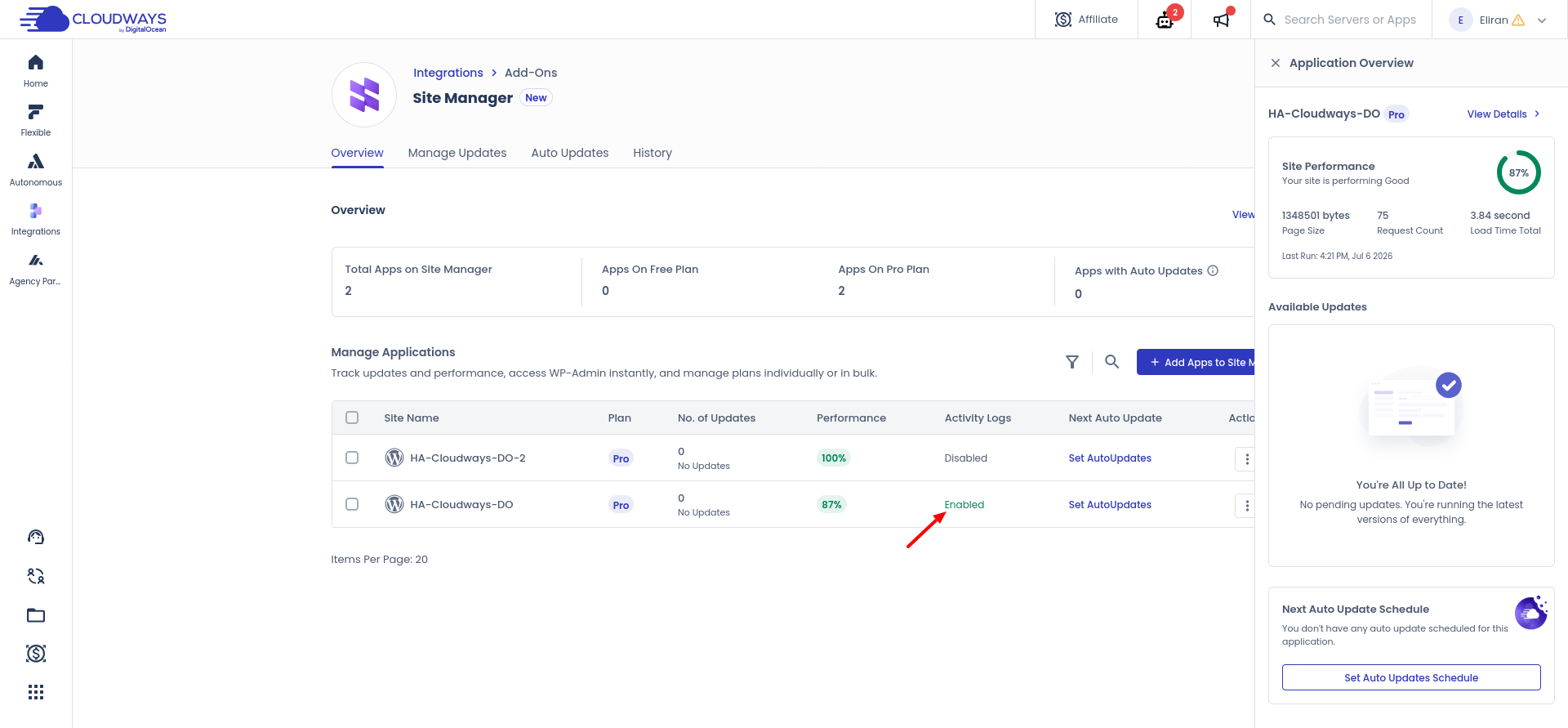Viewport: 1568px width, 728px height.
Task: Click the purple cloud schedule icon
Action: (x=1531, y=612)
